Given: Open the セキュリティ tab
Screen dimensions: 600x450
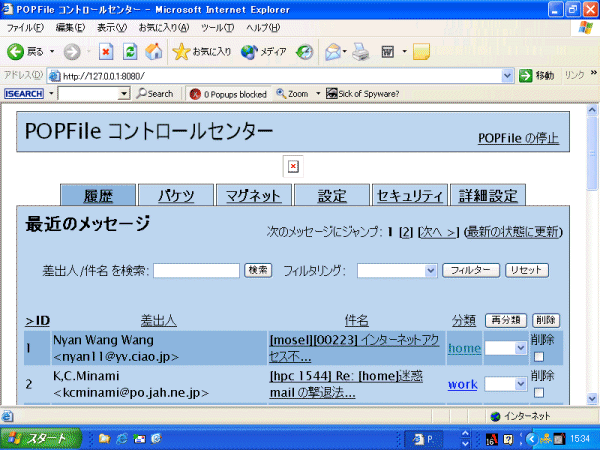Looking at the screenshot, I should pyautogui.click(x=408, y=196).
